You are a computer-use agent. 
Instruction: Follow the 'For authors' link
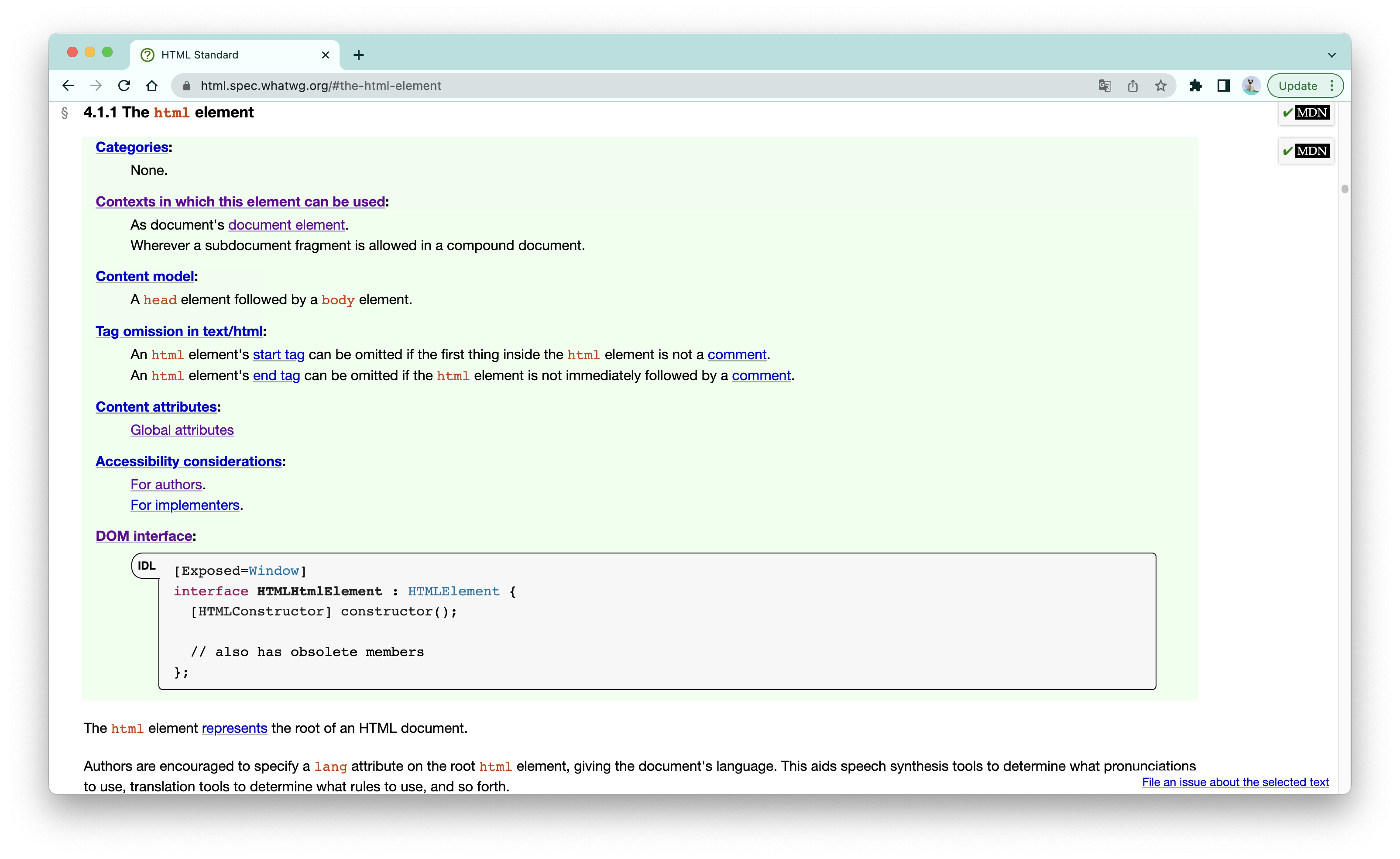tap(166, 485)
